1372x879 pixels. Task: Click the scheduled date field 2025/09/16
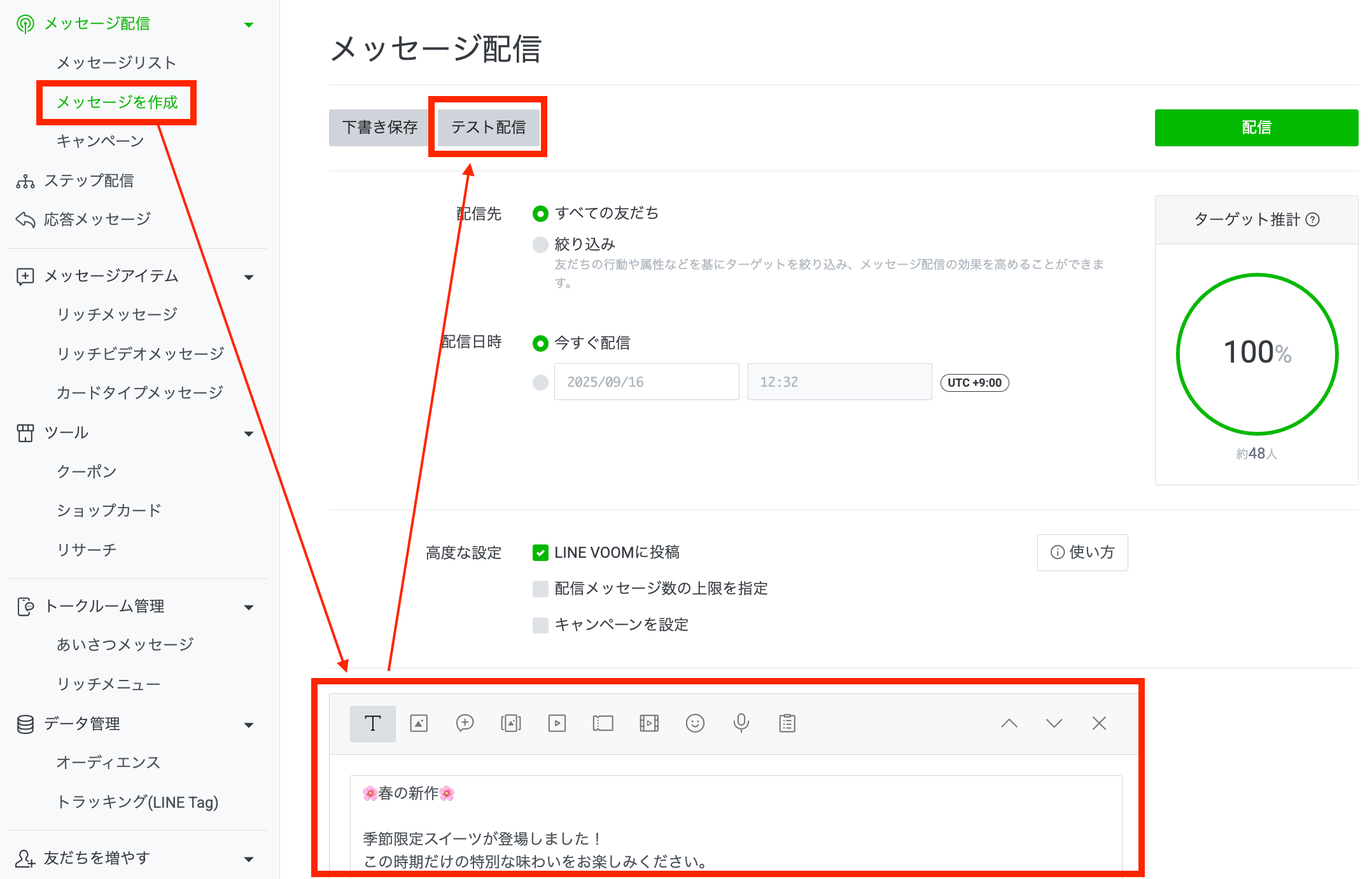coord(646,382)
